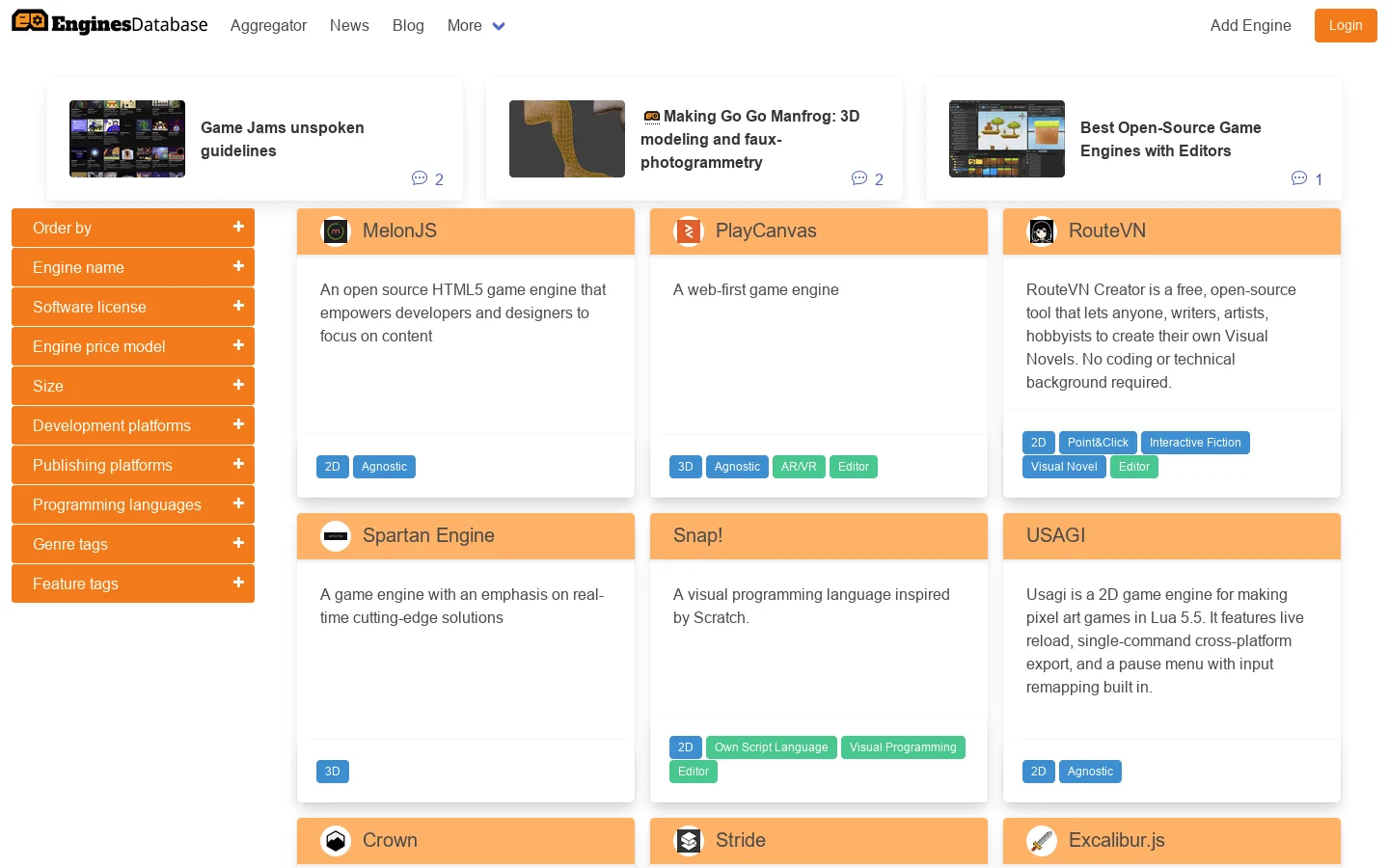Click the Editor tag on PlayCanvas card

click(x=854, y=467)
